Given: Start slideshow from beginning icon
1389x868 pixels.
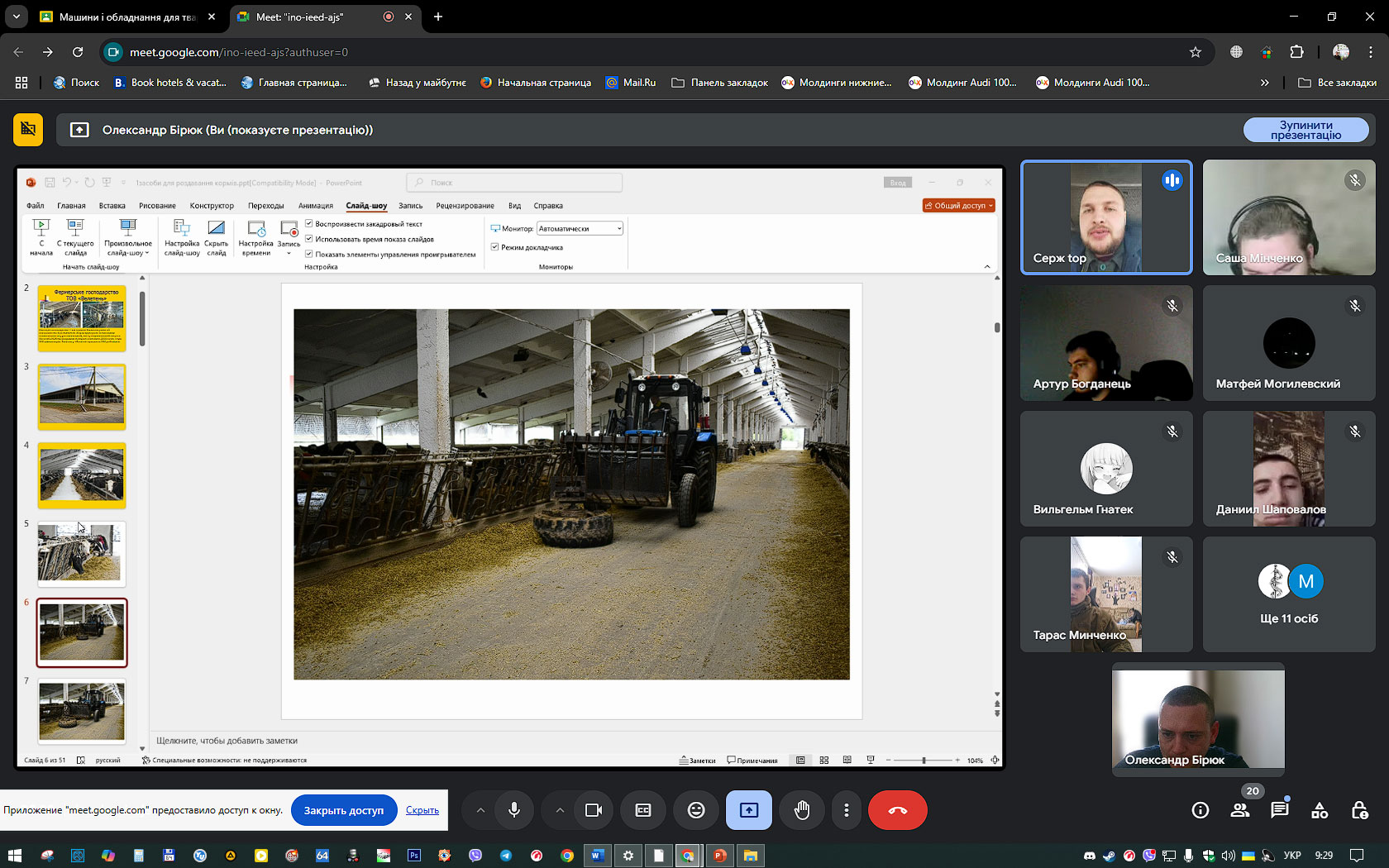Looking at the screenshot, I should (41, 237).
